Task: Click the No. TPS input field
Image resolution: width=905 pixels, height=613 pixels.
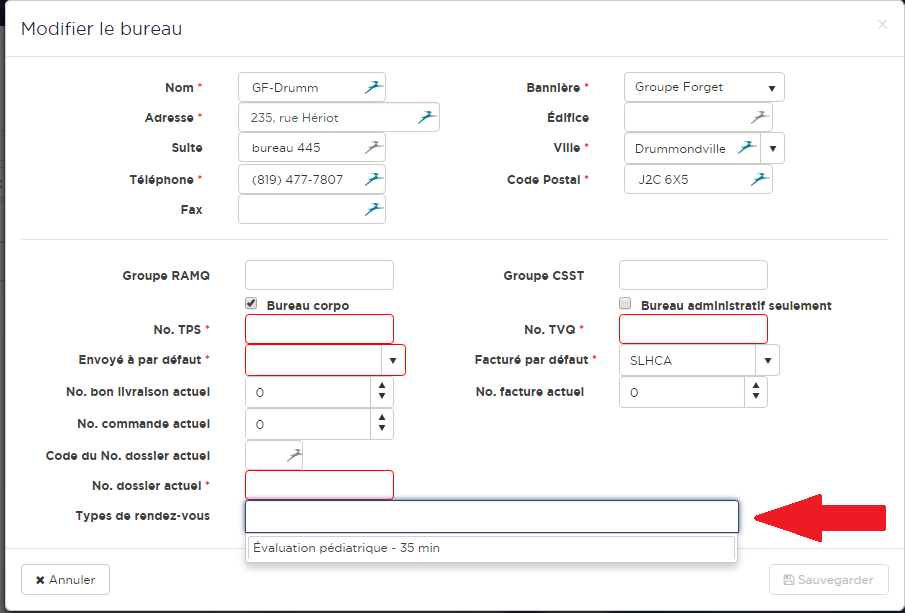Action: (319, 329)
